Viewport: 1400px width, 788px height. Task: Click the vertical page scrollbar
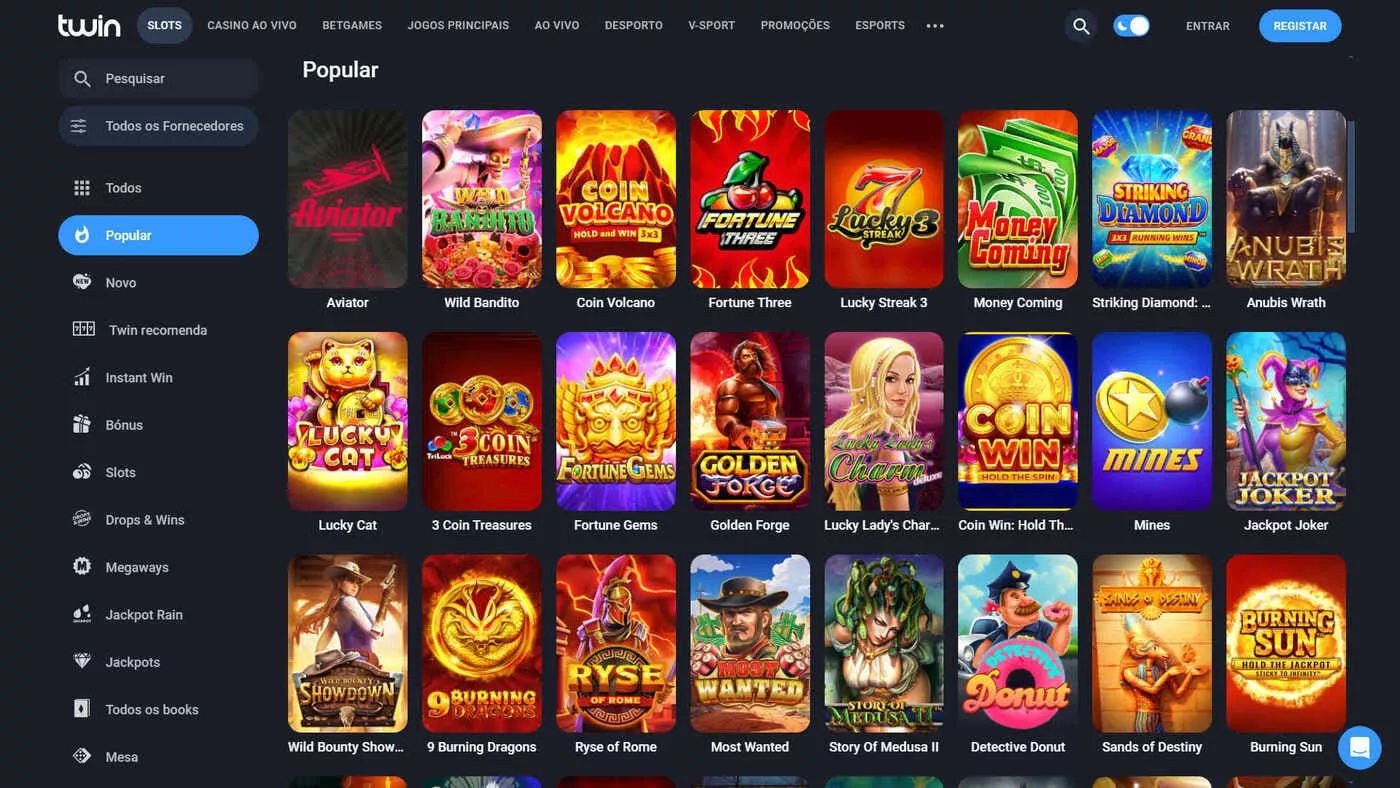[x=1352, y=175]
